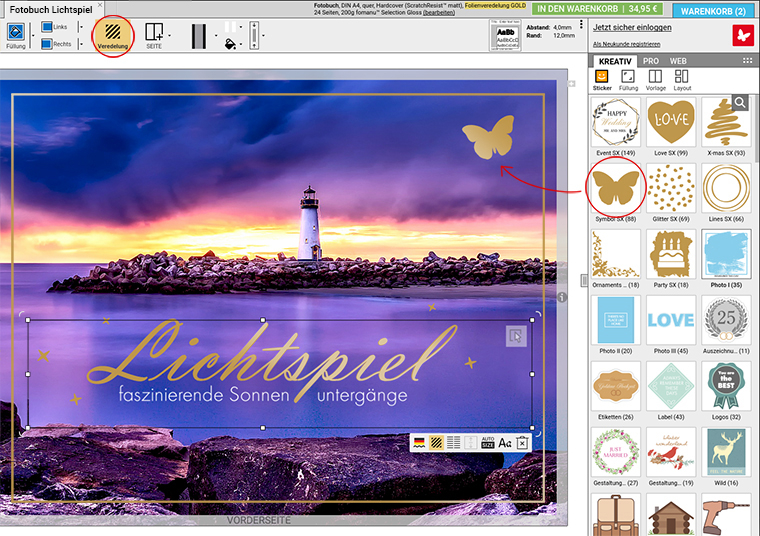Screen dimensions: 760x536
Task: Open the Vorlage panel icon
Action: pyautogui.click(x=655, y=78)
